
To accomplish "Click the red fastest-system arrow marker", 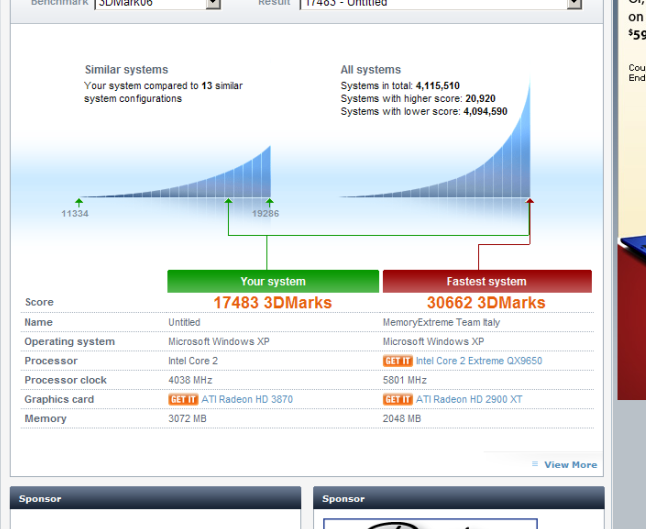I will click(x=530, y=201).
